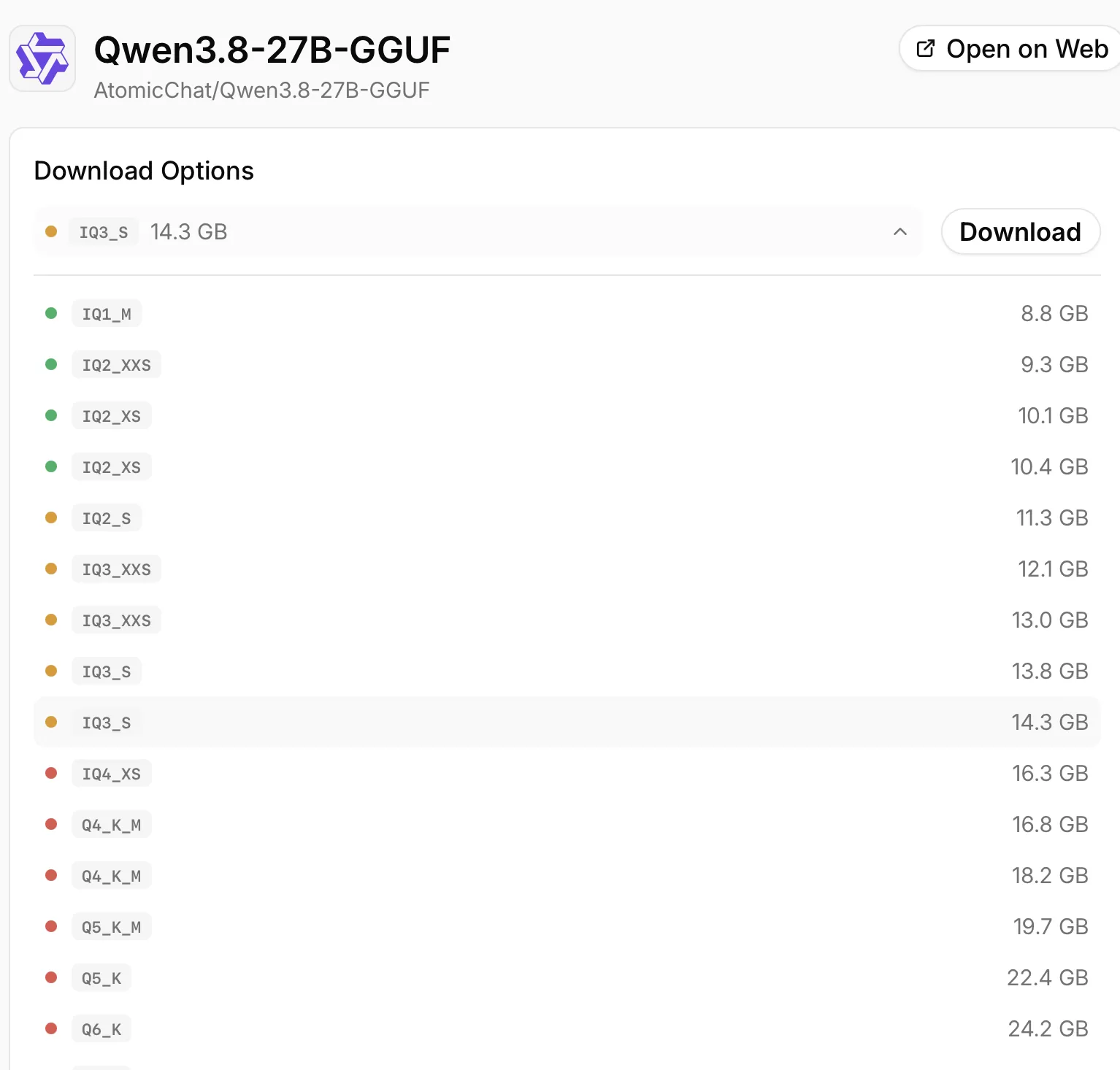Click the red status dot beside IQ4_XS

point(51,773)
